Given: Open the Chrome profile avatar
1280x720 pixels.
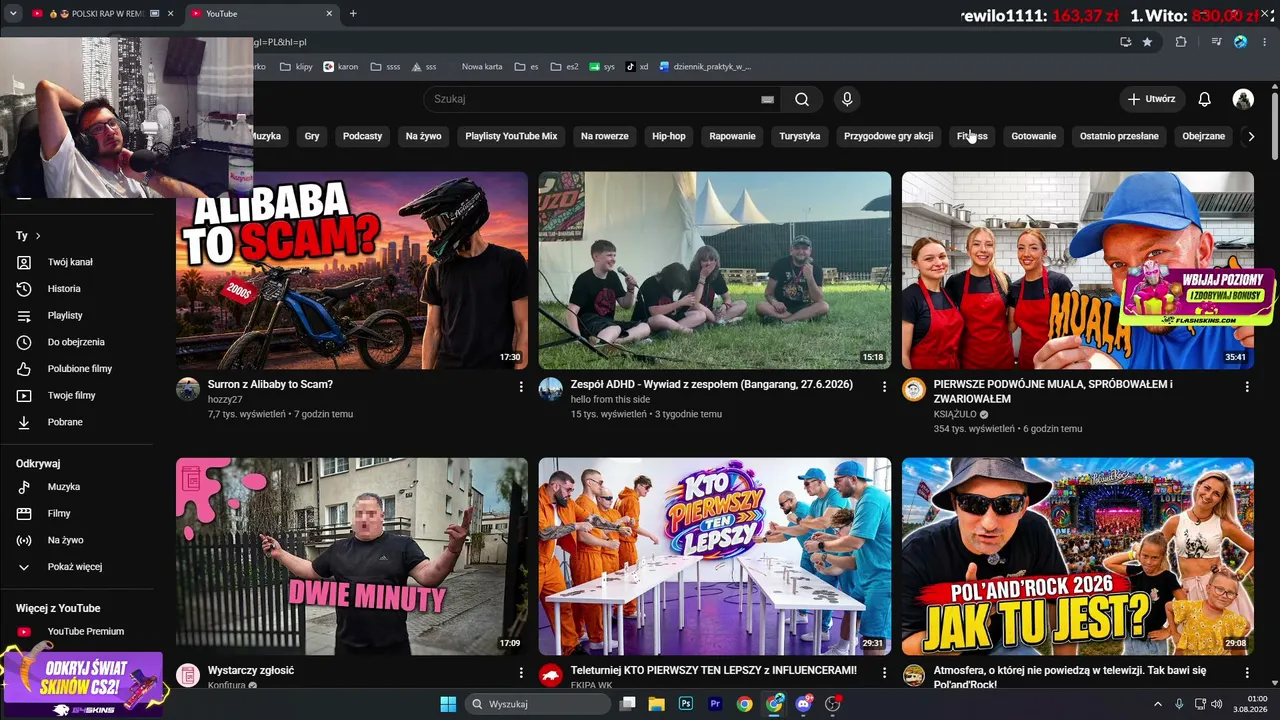Looking at the screenshot, I should click(1241, 42).
